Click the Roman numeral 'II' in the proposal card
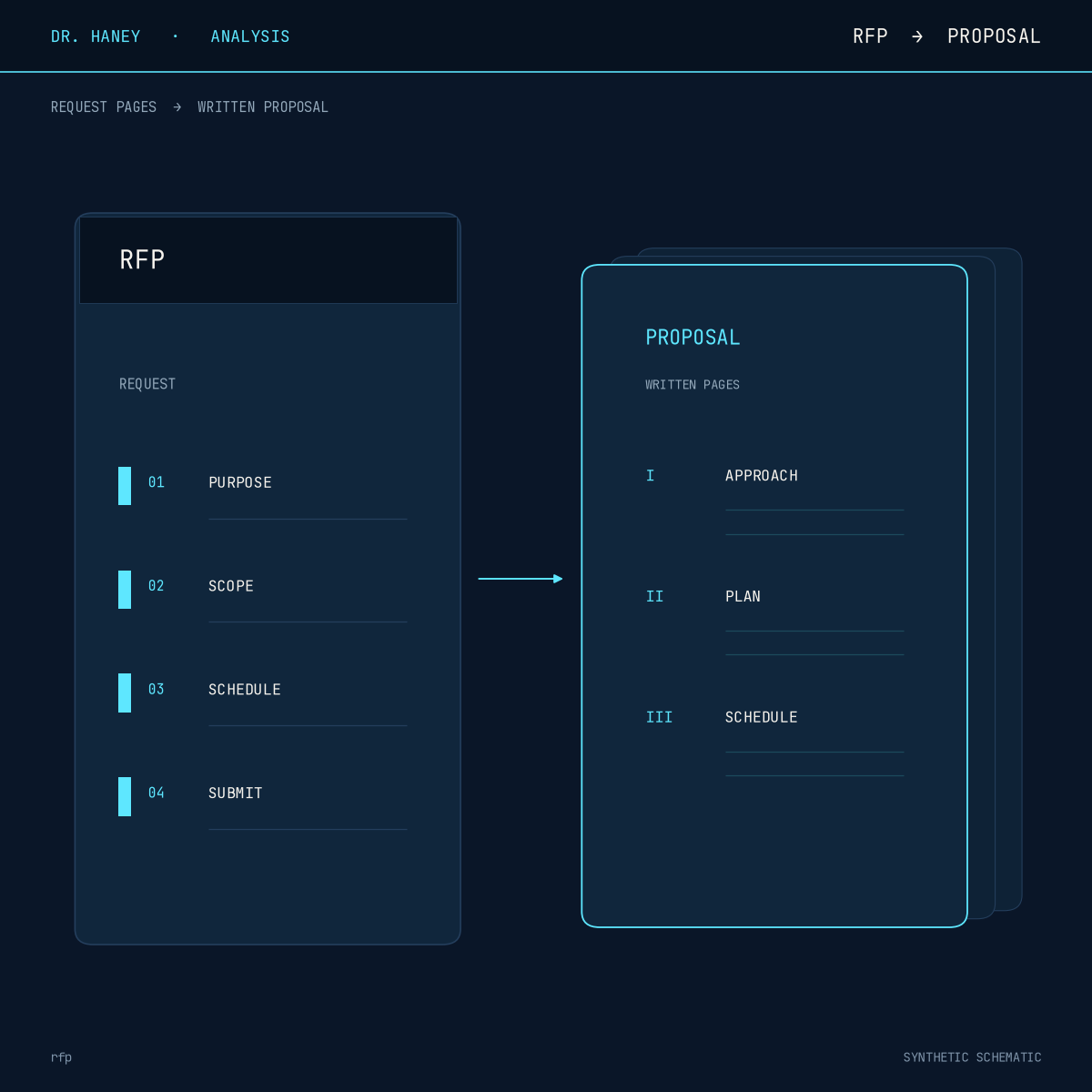The width and height of the screenshot is (1092, 1092). tap(655, 597)
